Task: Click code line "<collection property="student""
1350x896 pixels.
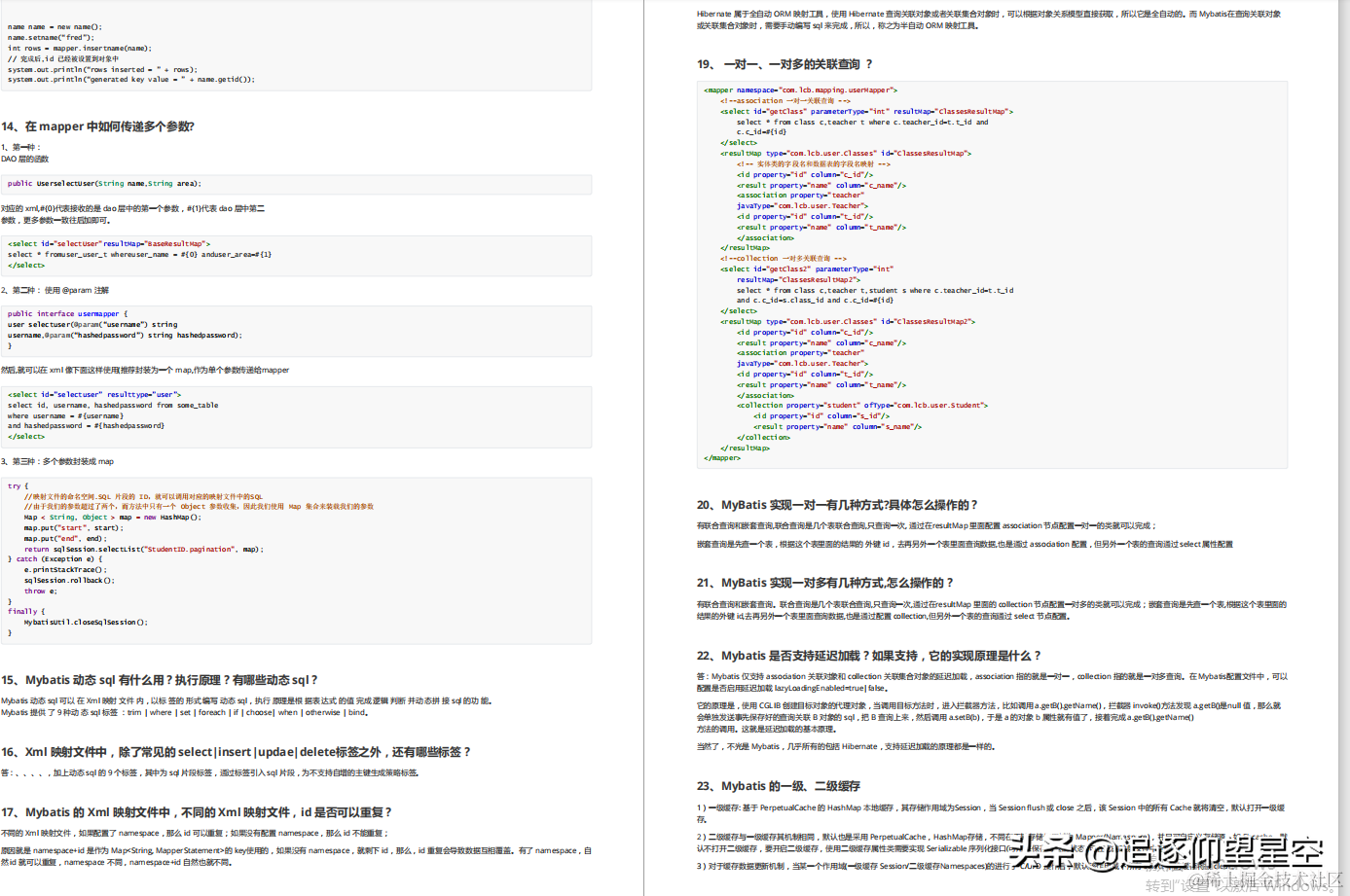Action: [861, 406]
